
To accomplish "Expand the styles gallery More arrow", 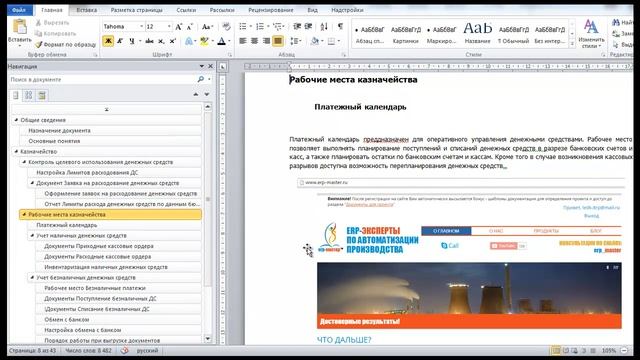I will (x=572, y=43).
